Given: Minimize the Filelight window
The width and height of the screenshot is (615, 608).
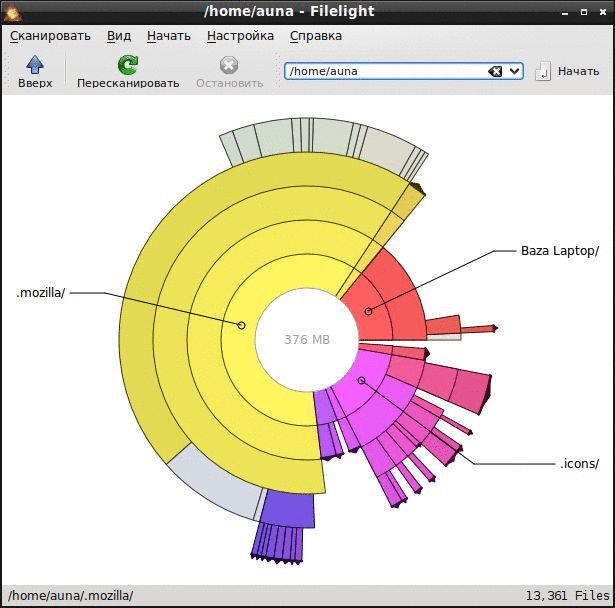Looking at the screenshot, I should (565, 13).
